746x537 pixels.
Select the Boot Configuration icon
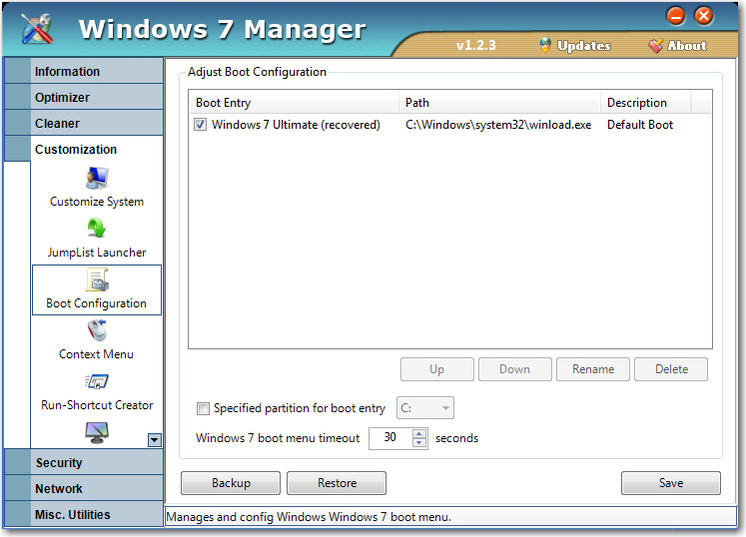tap(97, 280)
